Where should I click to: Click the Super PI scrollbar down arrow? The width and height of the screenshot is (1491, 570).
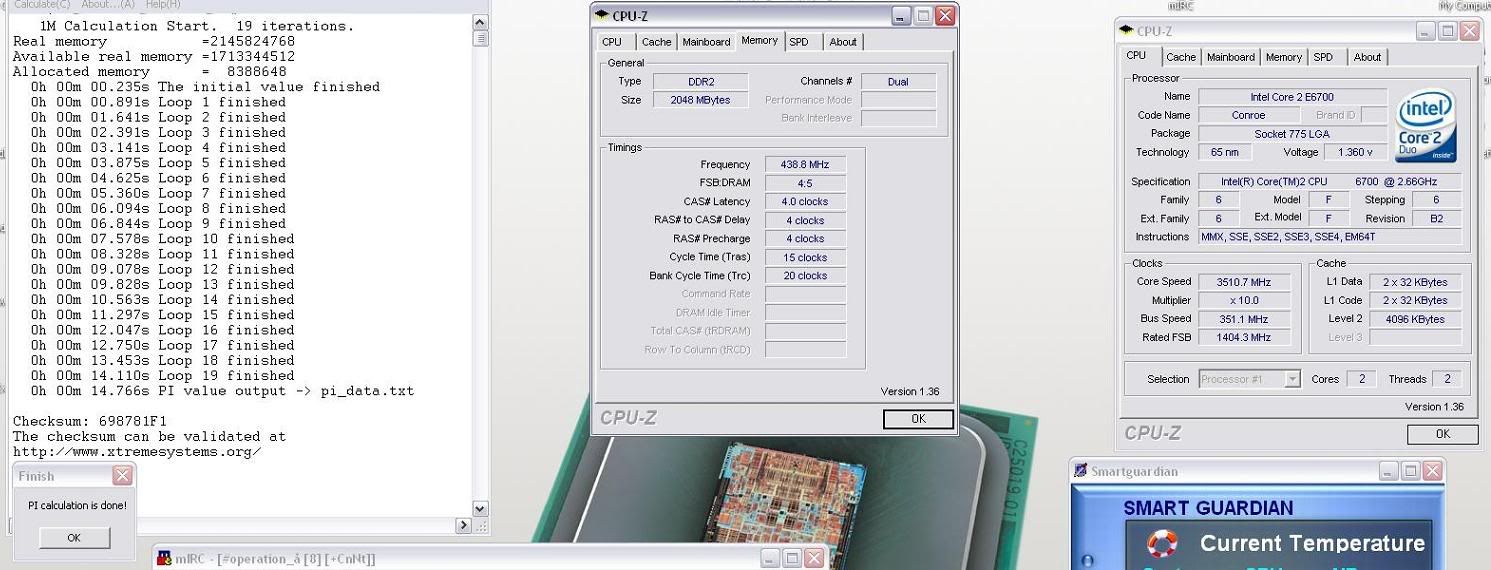[480, 509]
